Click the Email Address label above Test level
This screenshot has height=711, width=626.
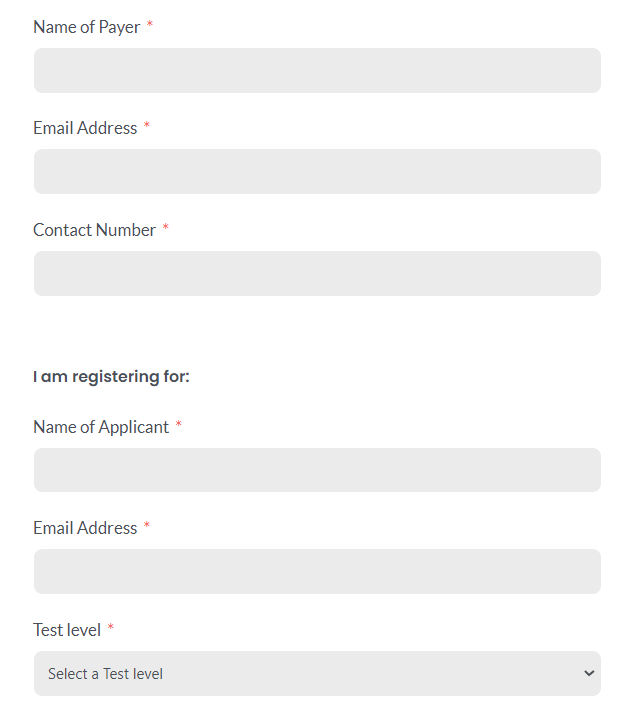85,528
